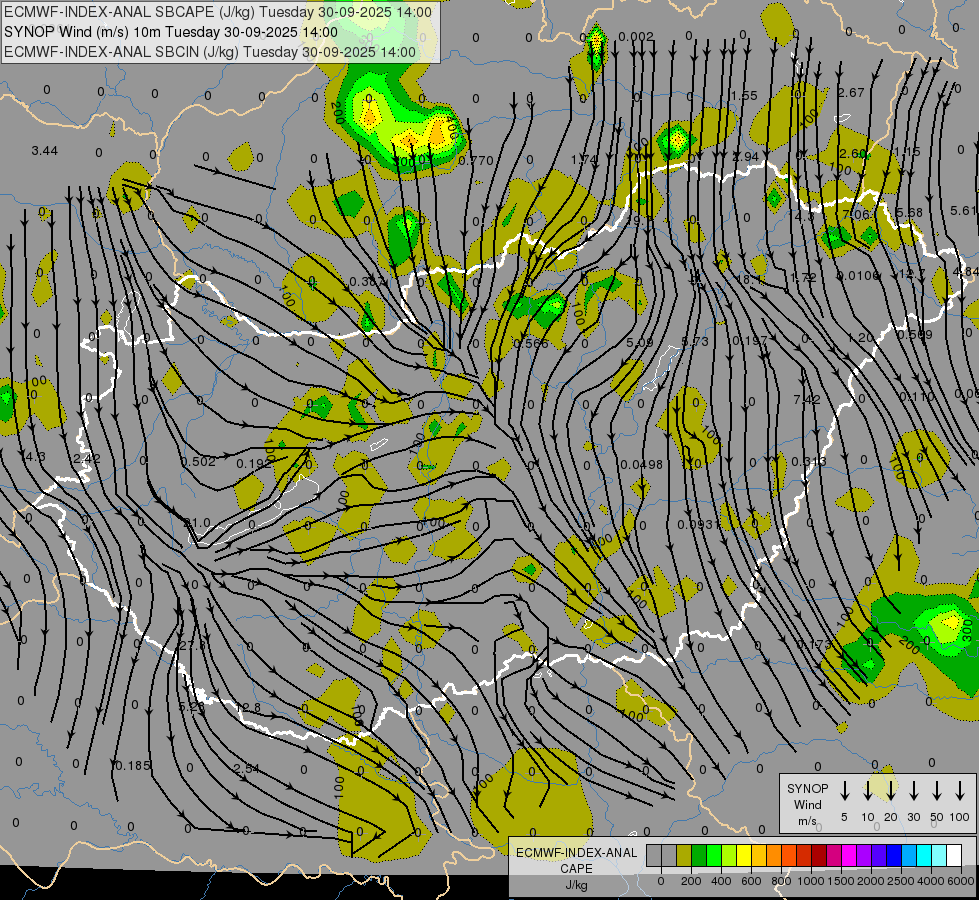Click the map value '2.42'
The image size is (979, 900).
87,458
